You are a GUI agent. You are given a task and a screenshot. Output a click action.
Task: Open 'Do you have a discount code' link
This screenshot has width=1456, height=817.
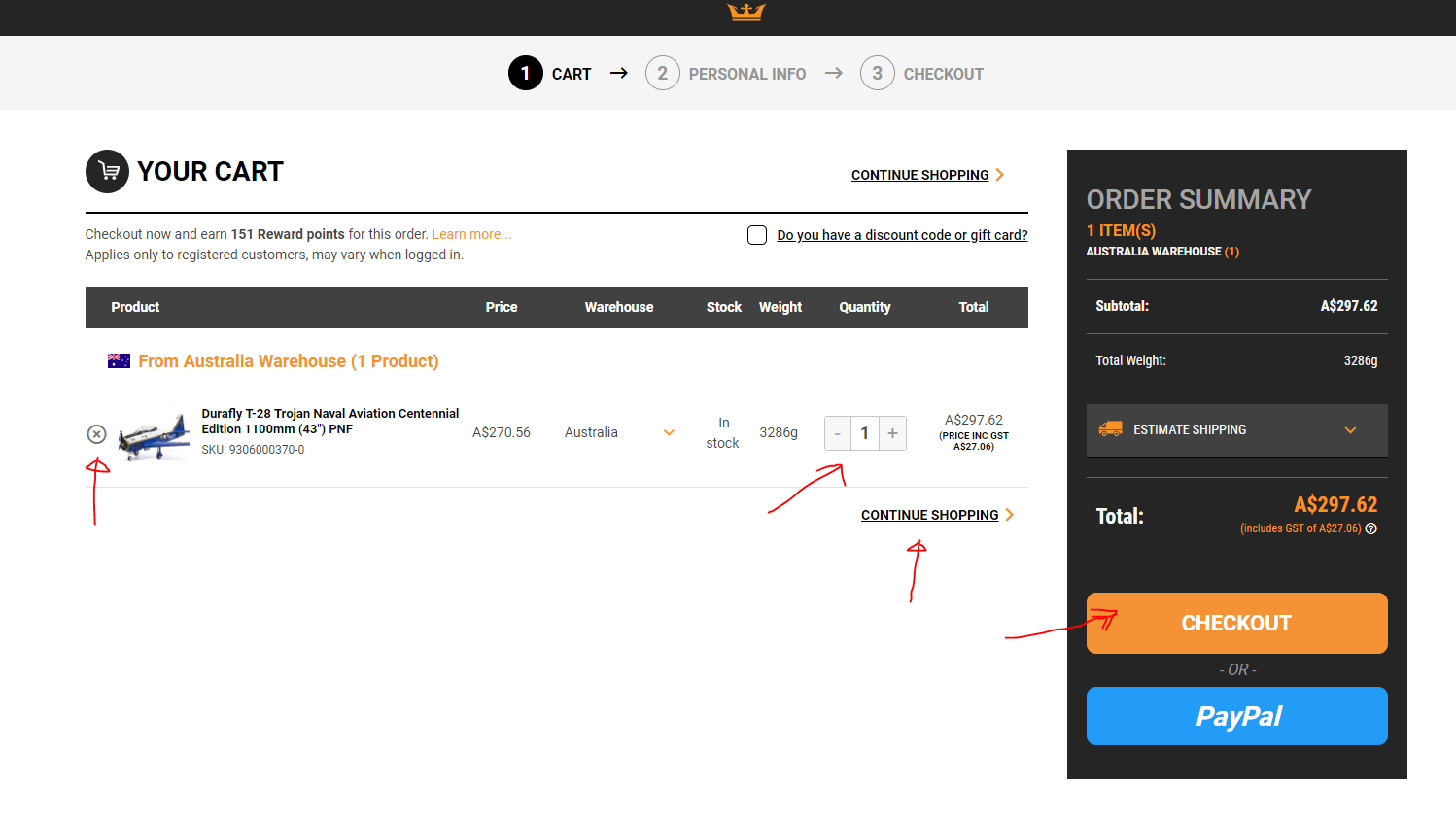coord(902,235)
